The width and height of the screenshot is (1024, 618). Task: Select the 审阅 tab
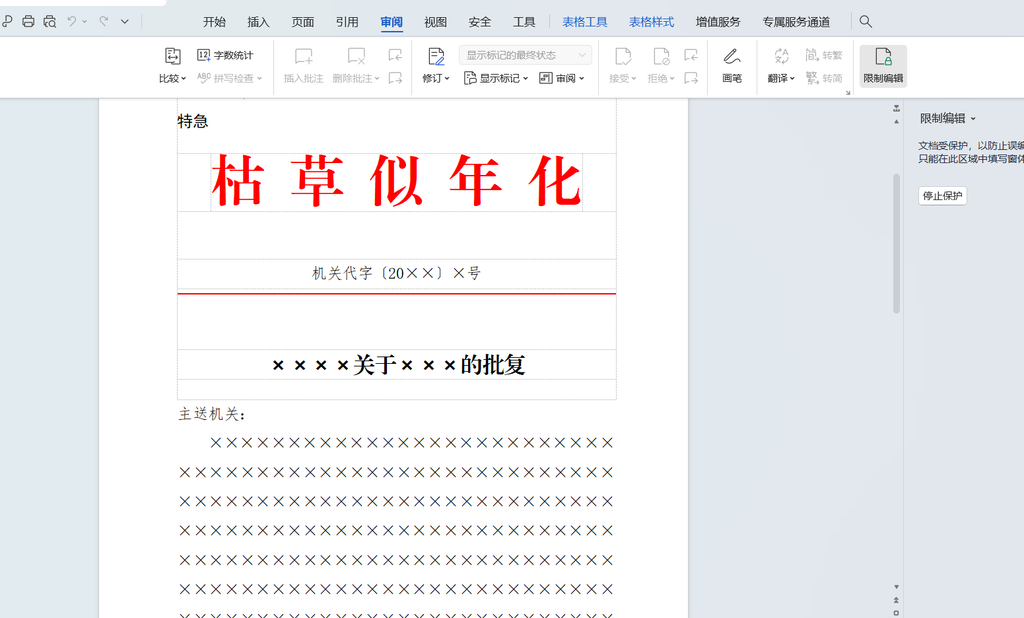(x=392, y=22)
